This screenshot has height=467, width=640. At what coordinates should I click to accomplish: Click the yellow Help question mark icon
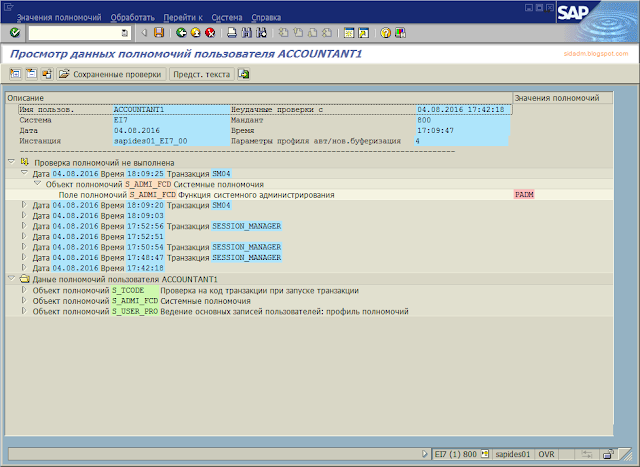(385, 33)
